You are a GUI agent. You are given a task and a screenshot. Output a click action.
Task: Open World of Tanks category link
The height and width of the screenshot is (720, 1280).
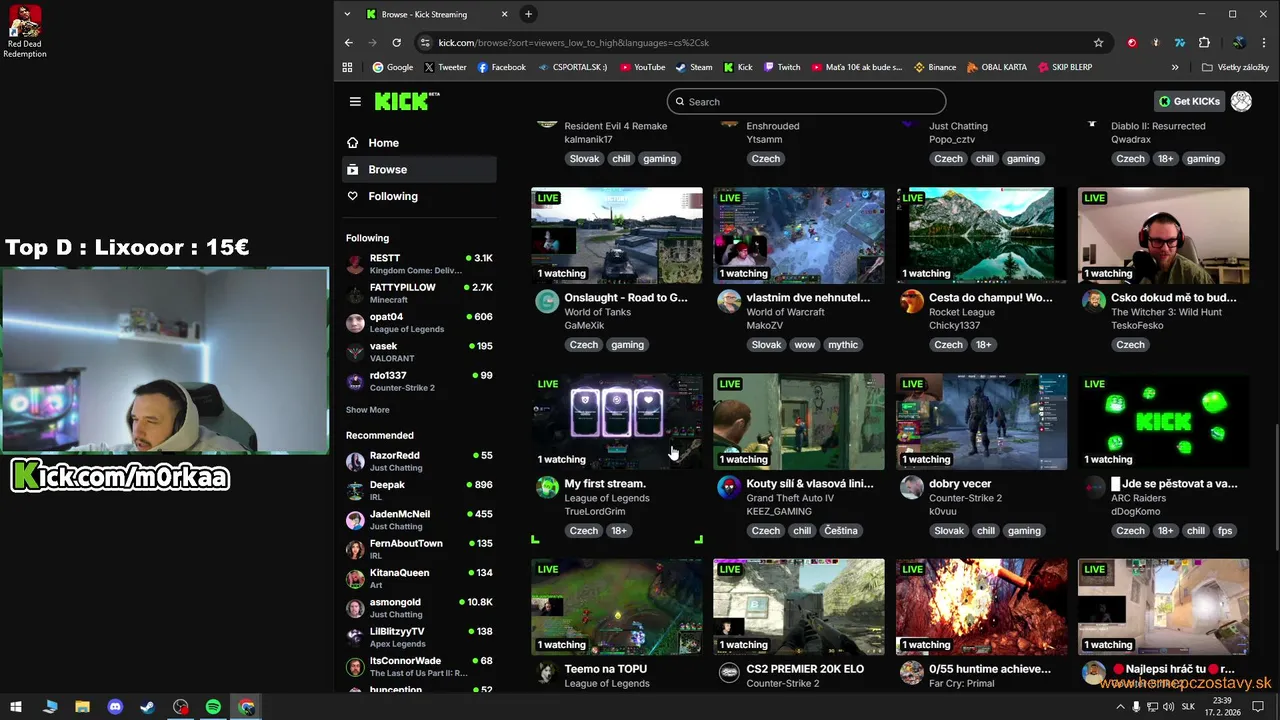click(x=598, y=312)
